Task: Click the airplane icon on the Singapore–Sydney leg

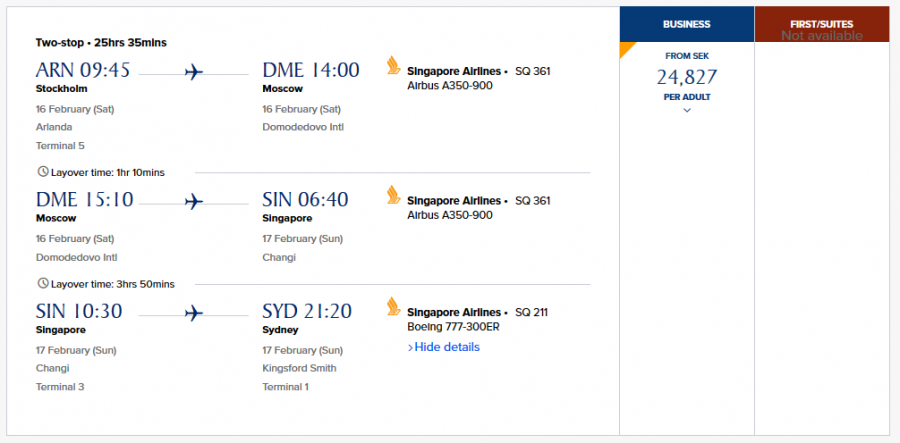Action: click(x=194, y=313)
